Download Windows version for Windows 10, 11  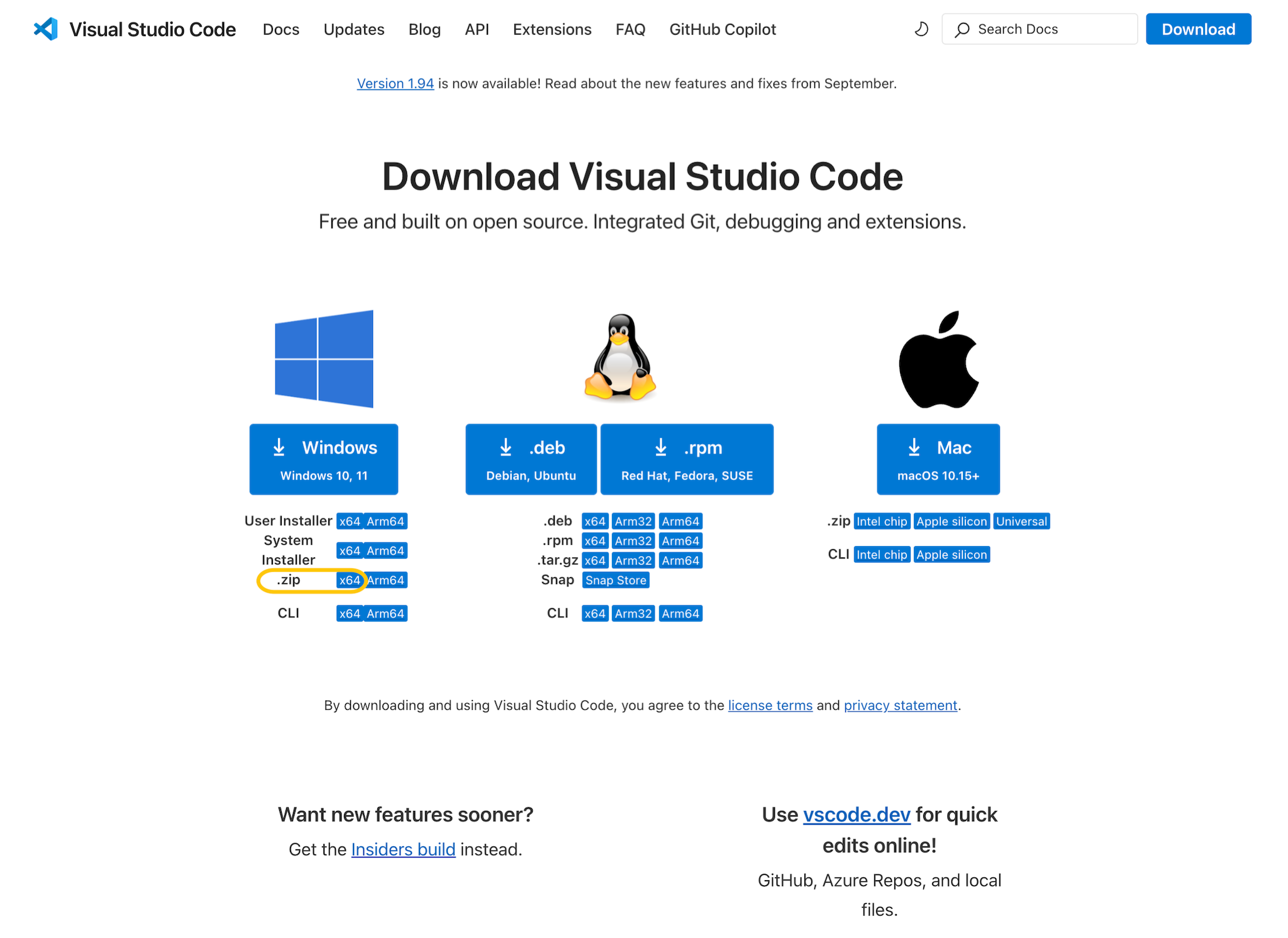pyautogui.click(x=324, y=459)
